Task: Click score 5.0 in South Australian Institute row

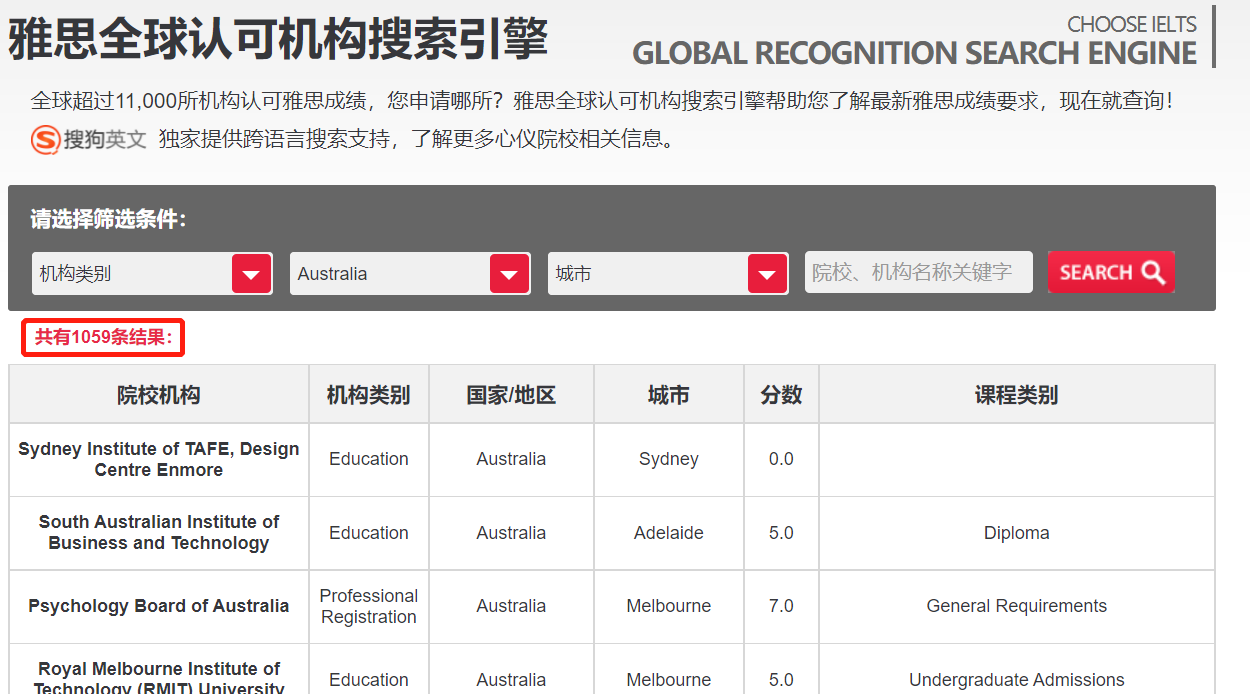Action: [x=781, y=533]
